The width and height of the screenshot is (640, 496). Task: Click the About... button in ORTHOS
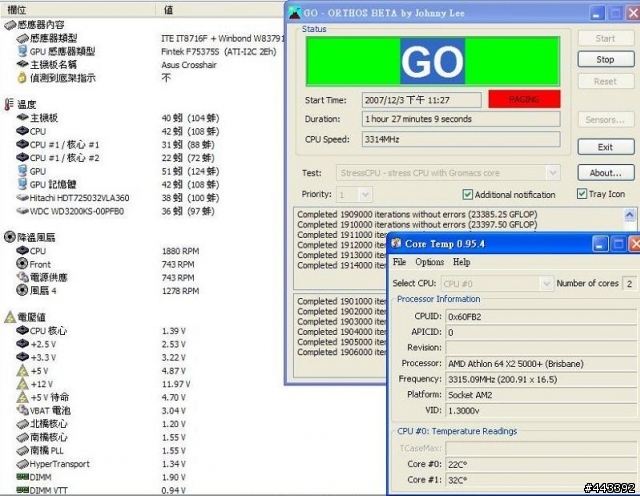pos(606,173)
